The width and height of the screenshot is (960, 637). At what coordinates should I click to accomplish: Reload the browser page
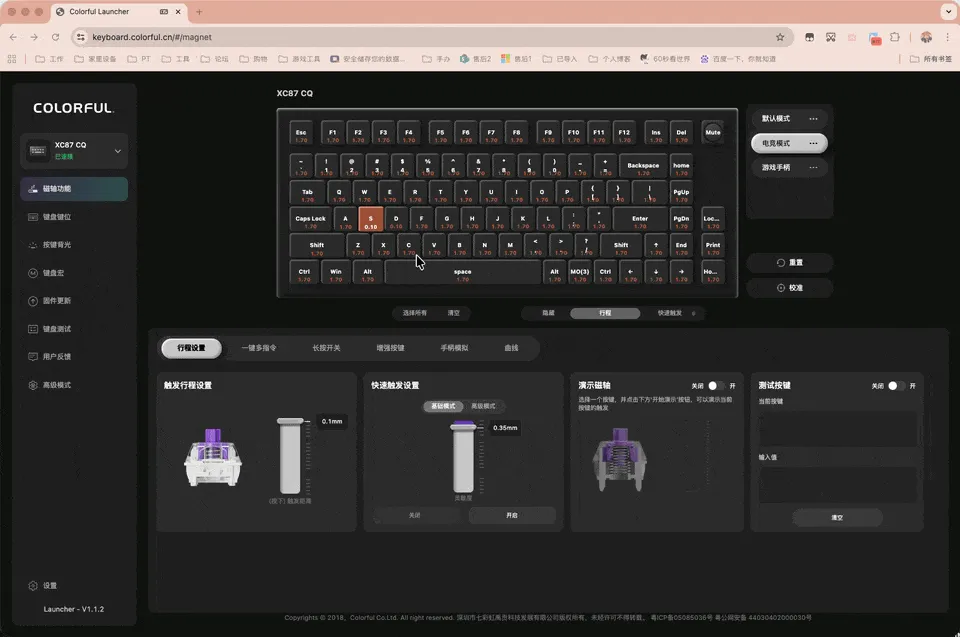55,37
